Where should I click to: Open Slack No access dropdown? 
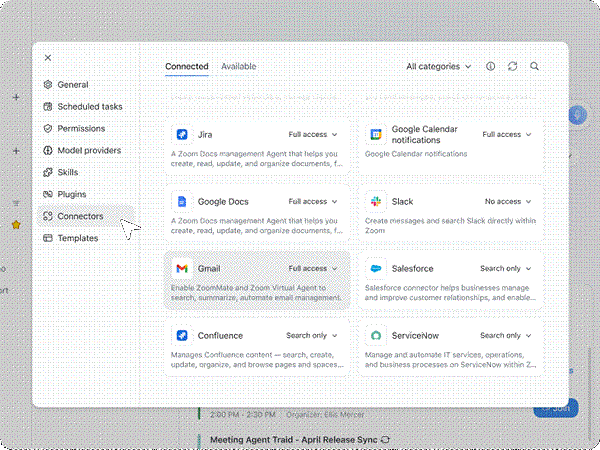tap(508, 201)
